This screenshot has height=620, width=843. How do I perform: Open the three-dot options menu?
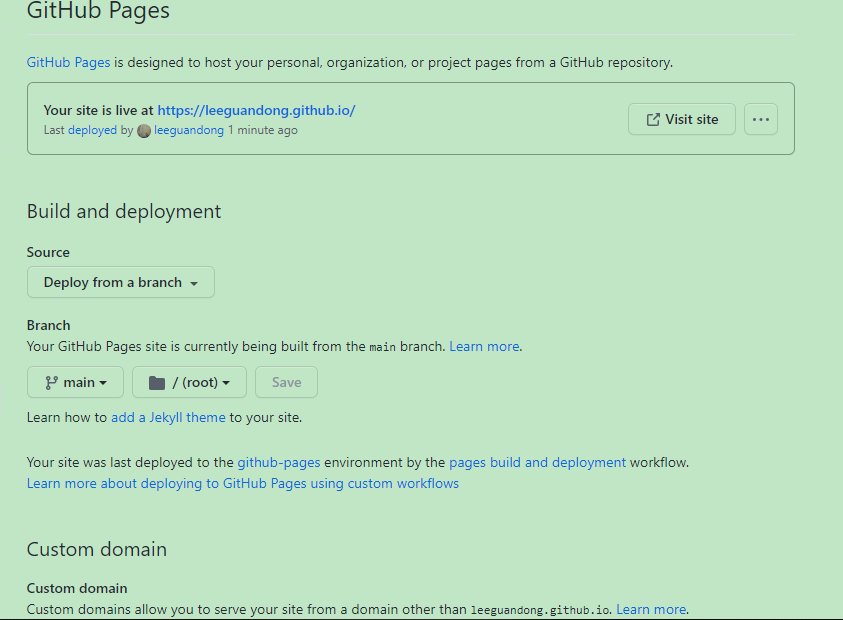(x=761, y=119)
